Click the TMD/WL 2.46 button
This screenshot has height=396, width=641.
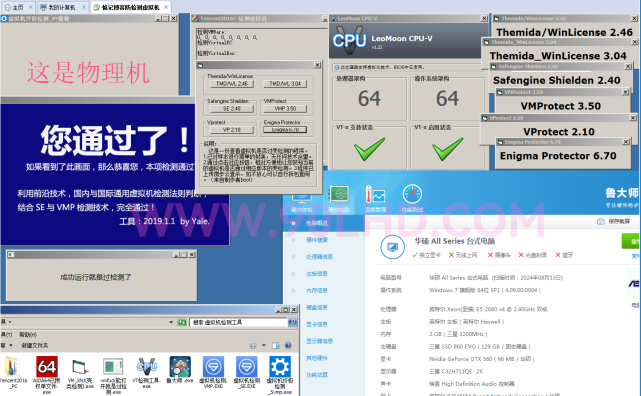tap(232, 84)
